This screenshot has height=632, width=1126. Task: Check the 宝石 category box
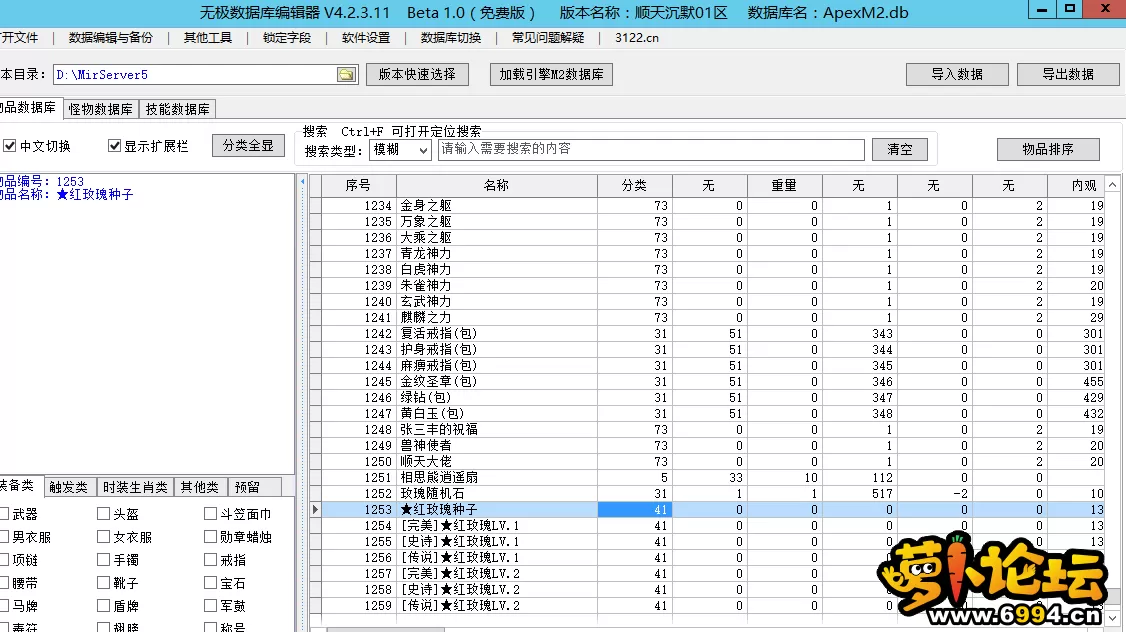(x=210, y=582)
